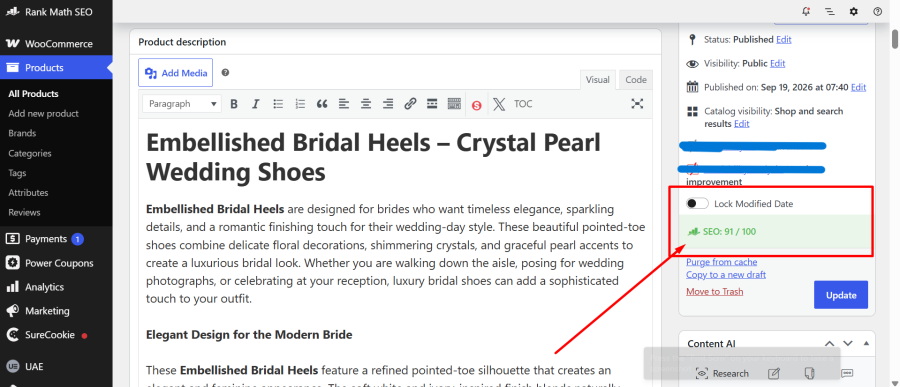900x387 pixels.
Task: Click Copy to a new draft
Action: point(726,274)
